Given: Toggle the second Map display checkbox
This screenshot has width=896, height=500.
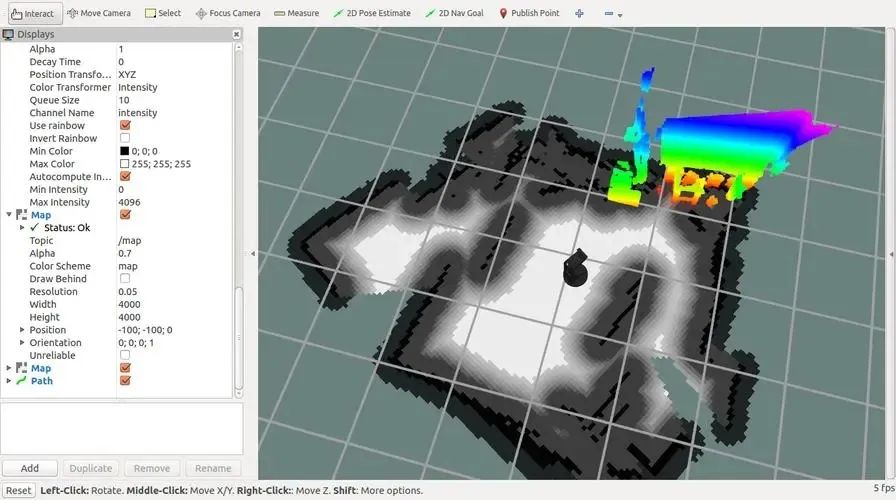Looking at the screenshot, I should pos(125,368).
